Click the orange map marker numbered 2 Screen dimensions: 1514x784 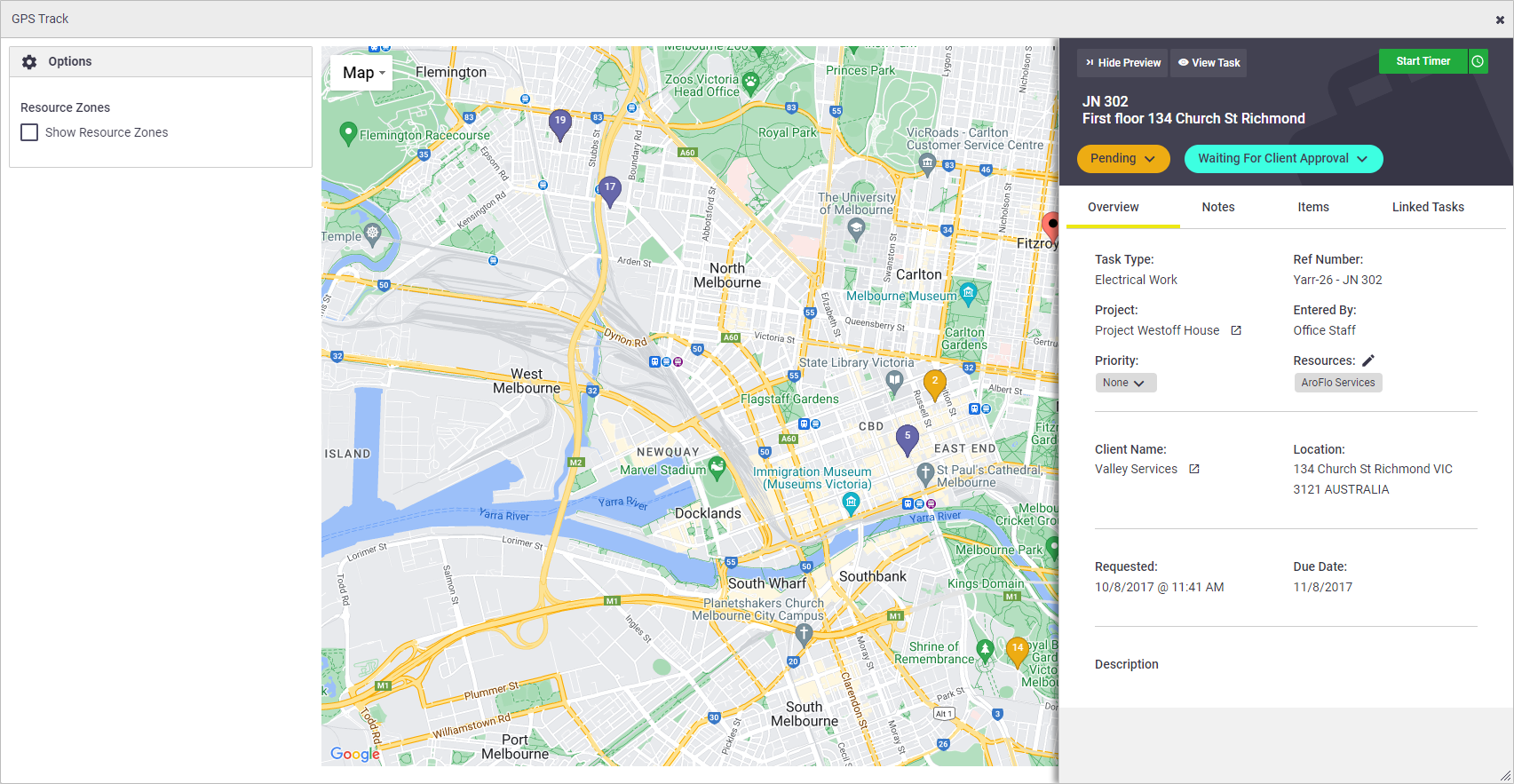click(934, 385)
